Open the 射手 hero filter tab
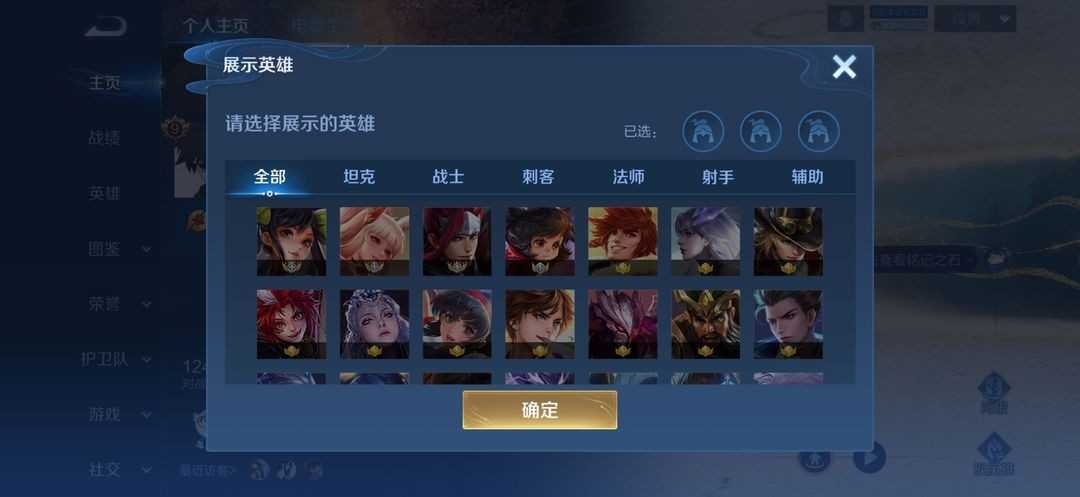Viewport: 1080px width, 497px height. pyautogui.click(x=718, y=177)
